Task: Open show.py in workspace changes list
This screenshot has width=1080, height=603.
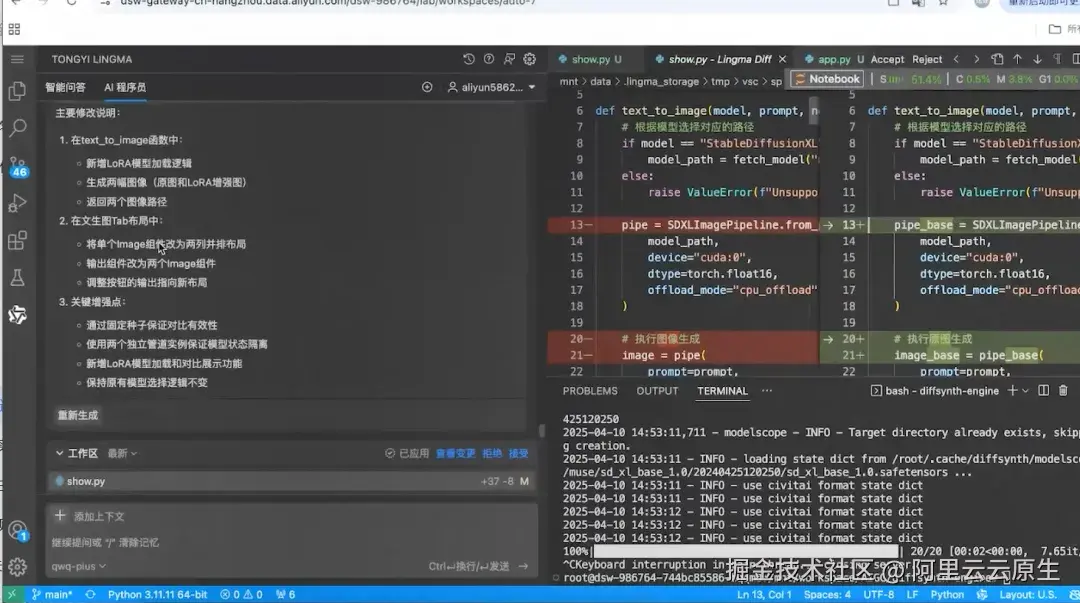Action: [292, 481]
